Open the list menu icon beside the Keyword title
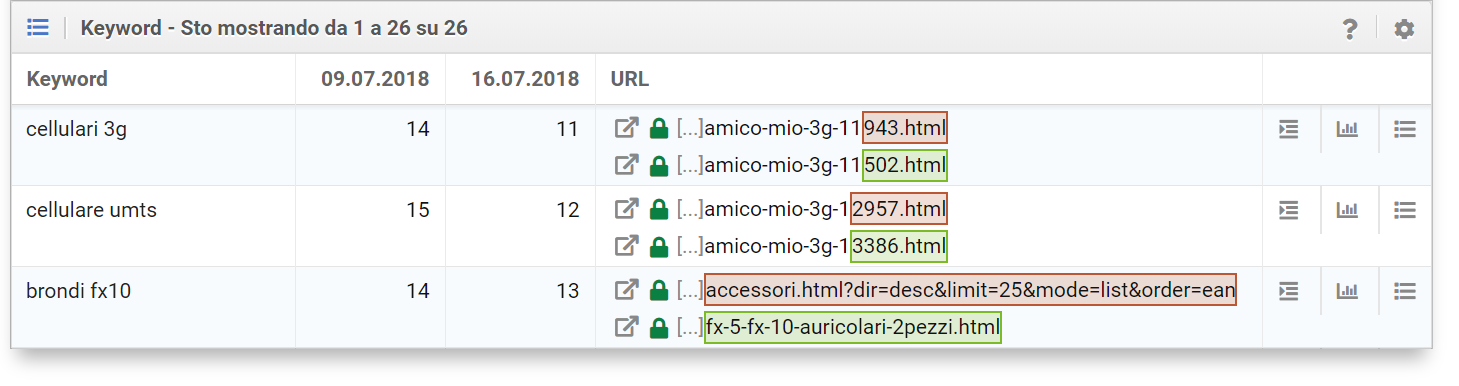 [x=38, y=27]
